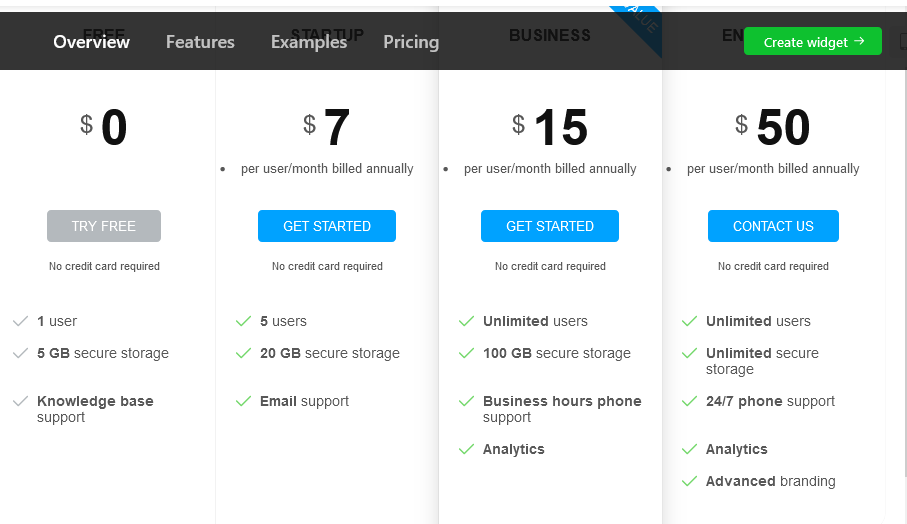Click the gray checkmark beside "Knowledge base support"

point(20,401)
